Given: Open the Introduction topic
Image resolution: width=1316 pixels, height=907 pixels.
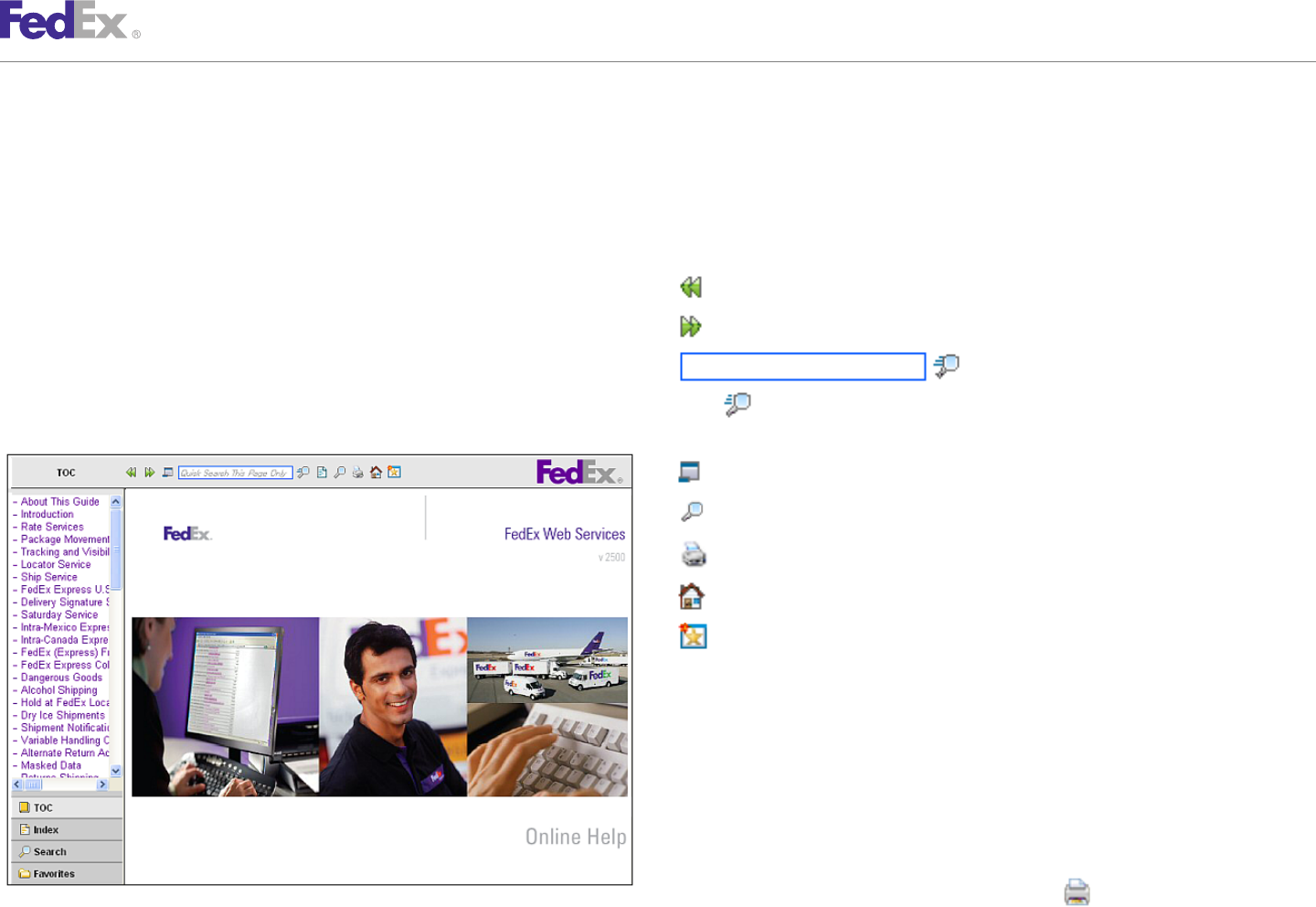Looking at the screenshot, I should (x=48, y=515).
